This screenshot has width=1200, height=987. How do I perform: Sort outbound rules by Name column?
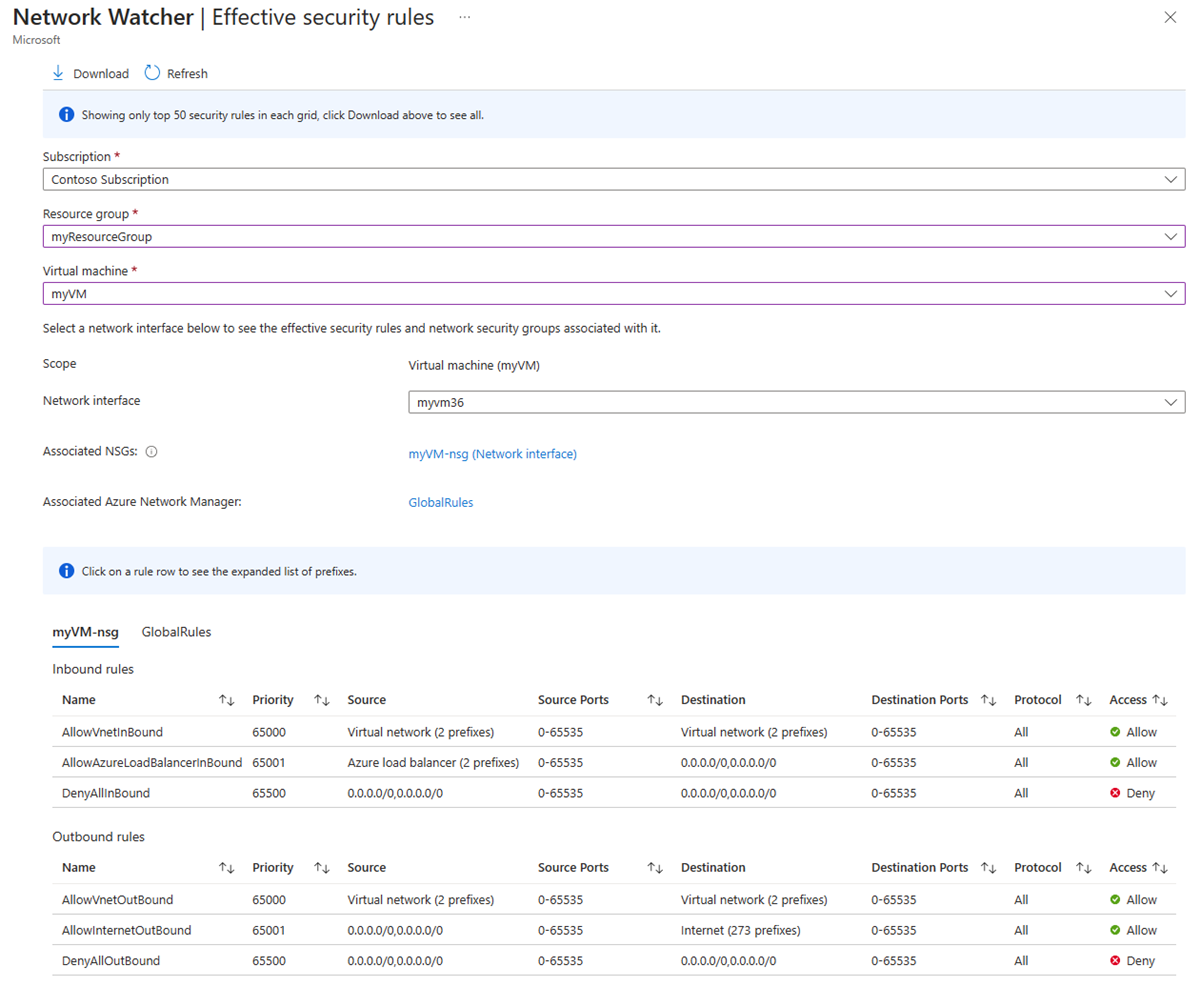point(226,867)
